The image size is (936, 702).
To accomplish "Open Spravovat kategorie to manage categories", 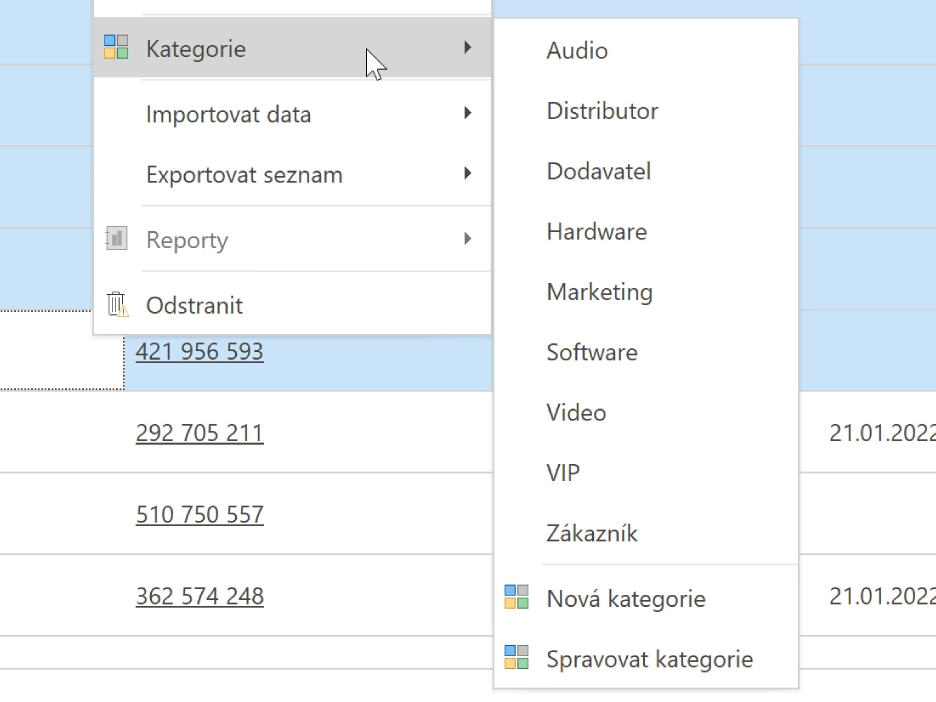I will pos(646,658).
